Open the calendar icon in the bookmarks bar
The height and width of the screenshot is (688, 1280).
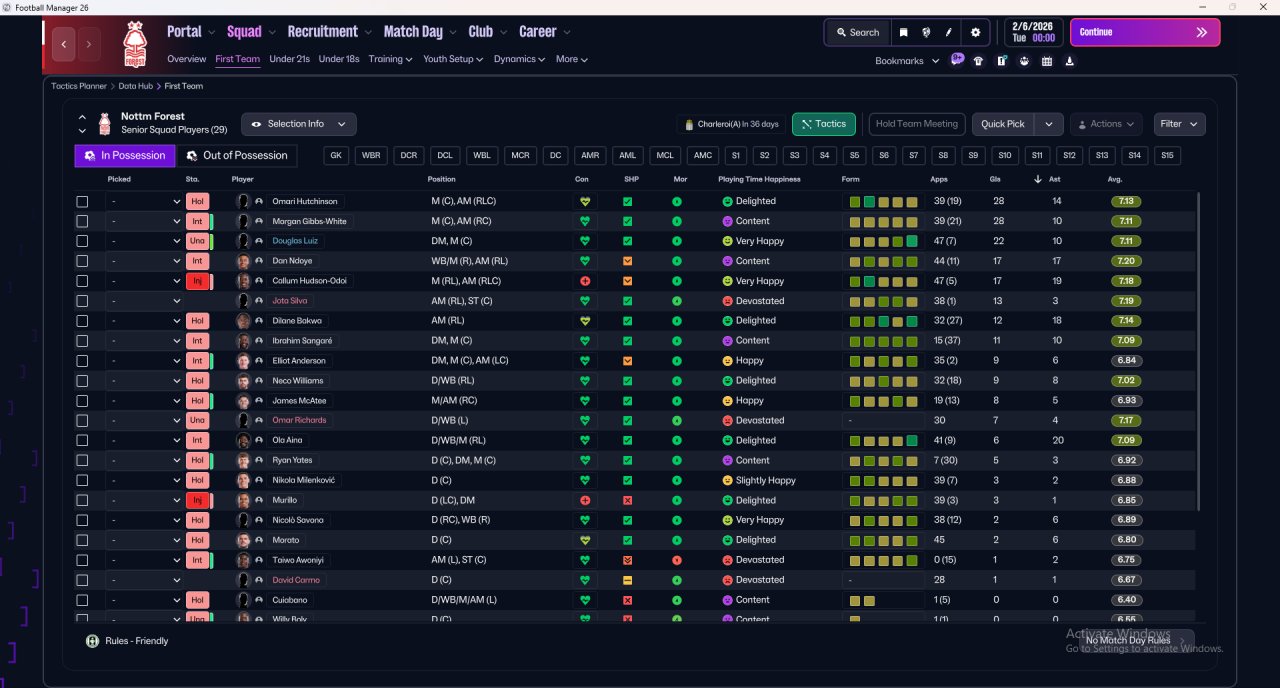1047,61
